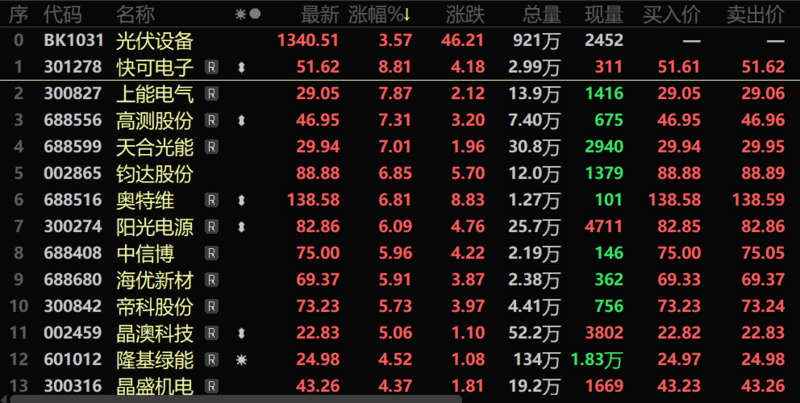Click the R badge beside 天合光能

212,146
